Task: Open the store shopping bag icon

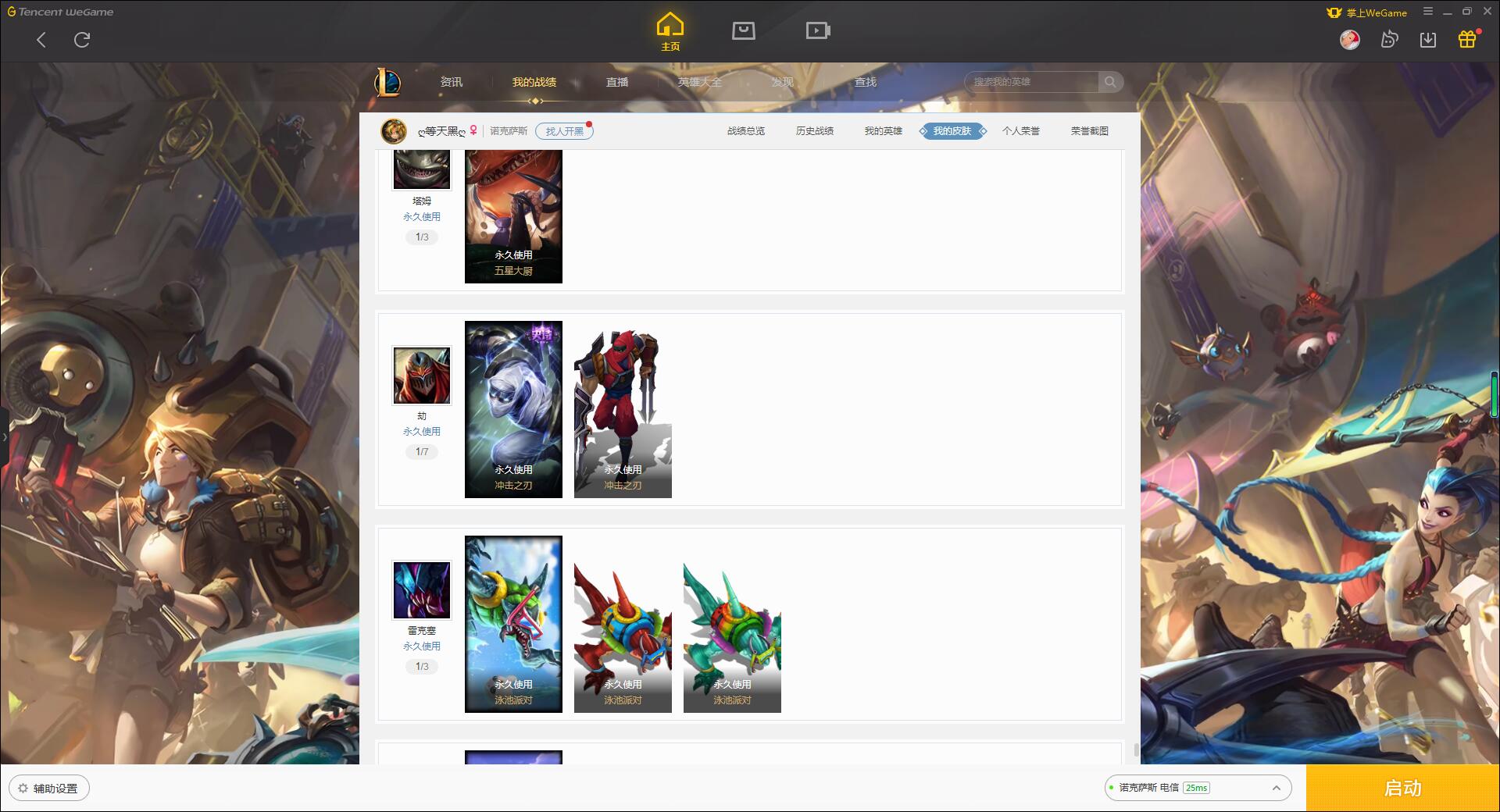Action: [x=743, y=30]
